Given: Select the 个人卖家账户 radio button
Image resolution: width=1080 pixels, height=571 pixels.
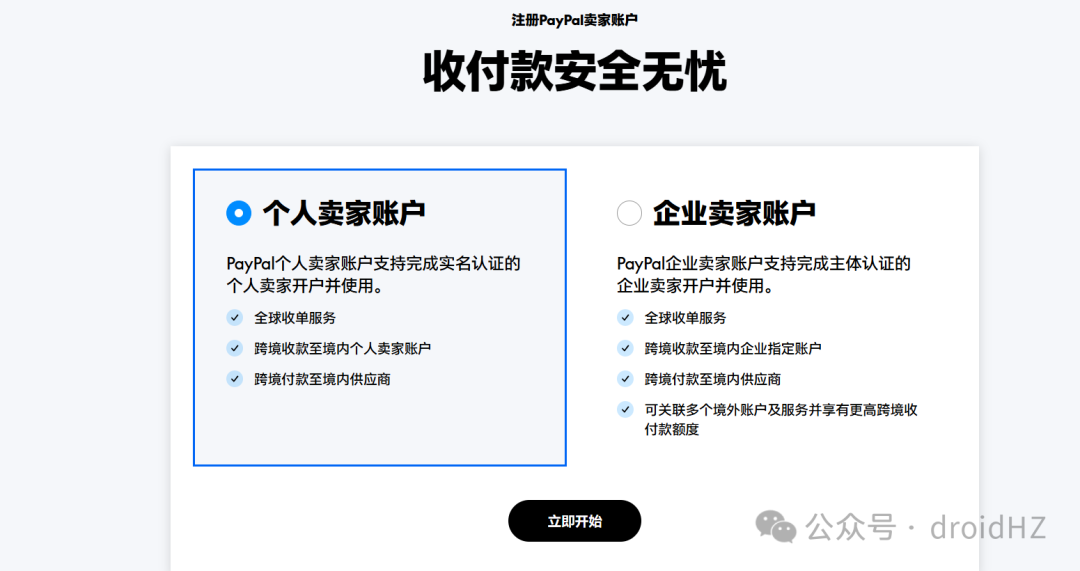Looking at the screenshot, I should click(238, 213).
